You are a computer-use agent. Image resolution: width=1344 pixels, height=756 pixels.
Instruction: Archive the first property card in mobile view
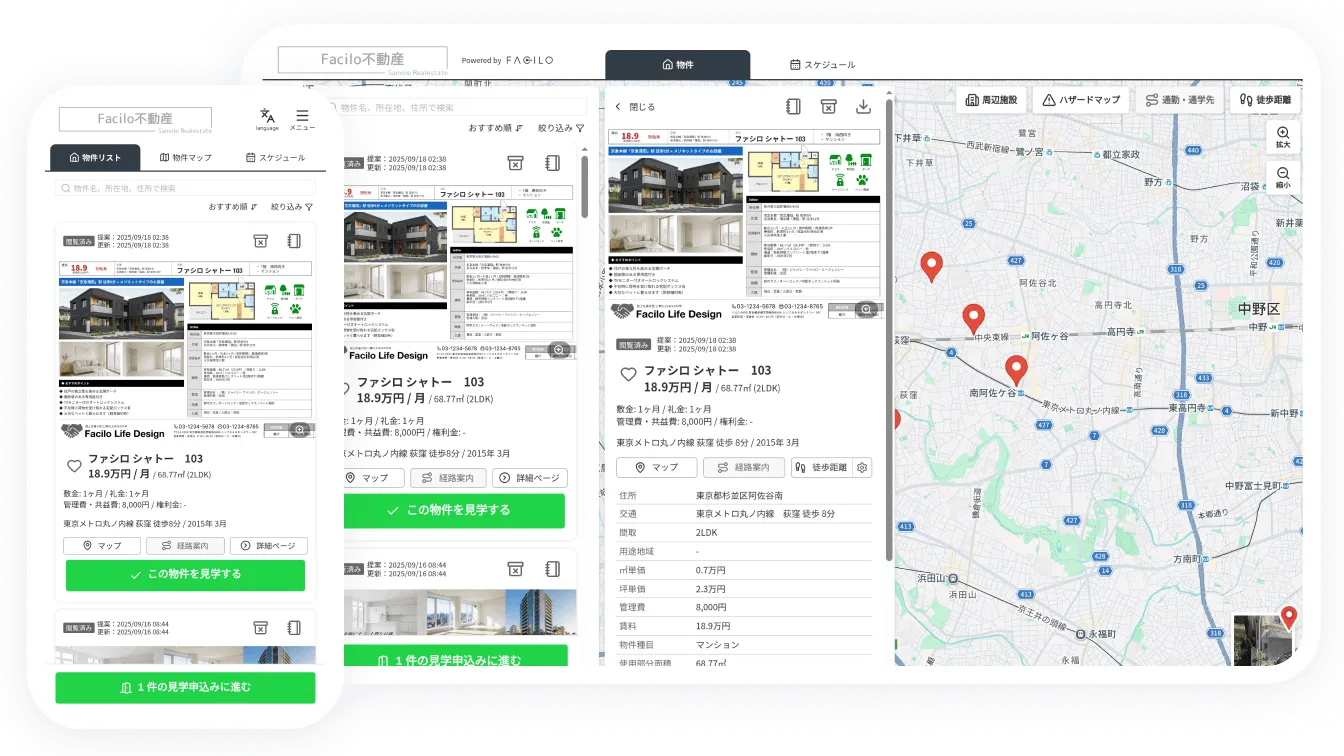(260, 241)
